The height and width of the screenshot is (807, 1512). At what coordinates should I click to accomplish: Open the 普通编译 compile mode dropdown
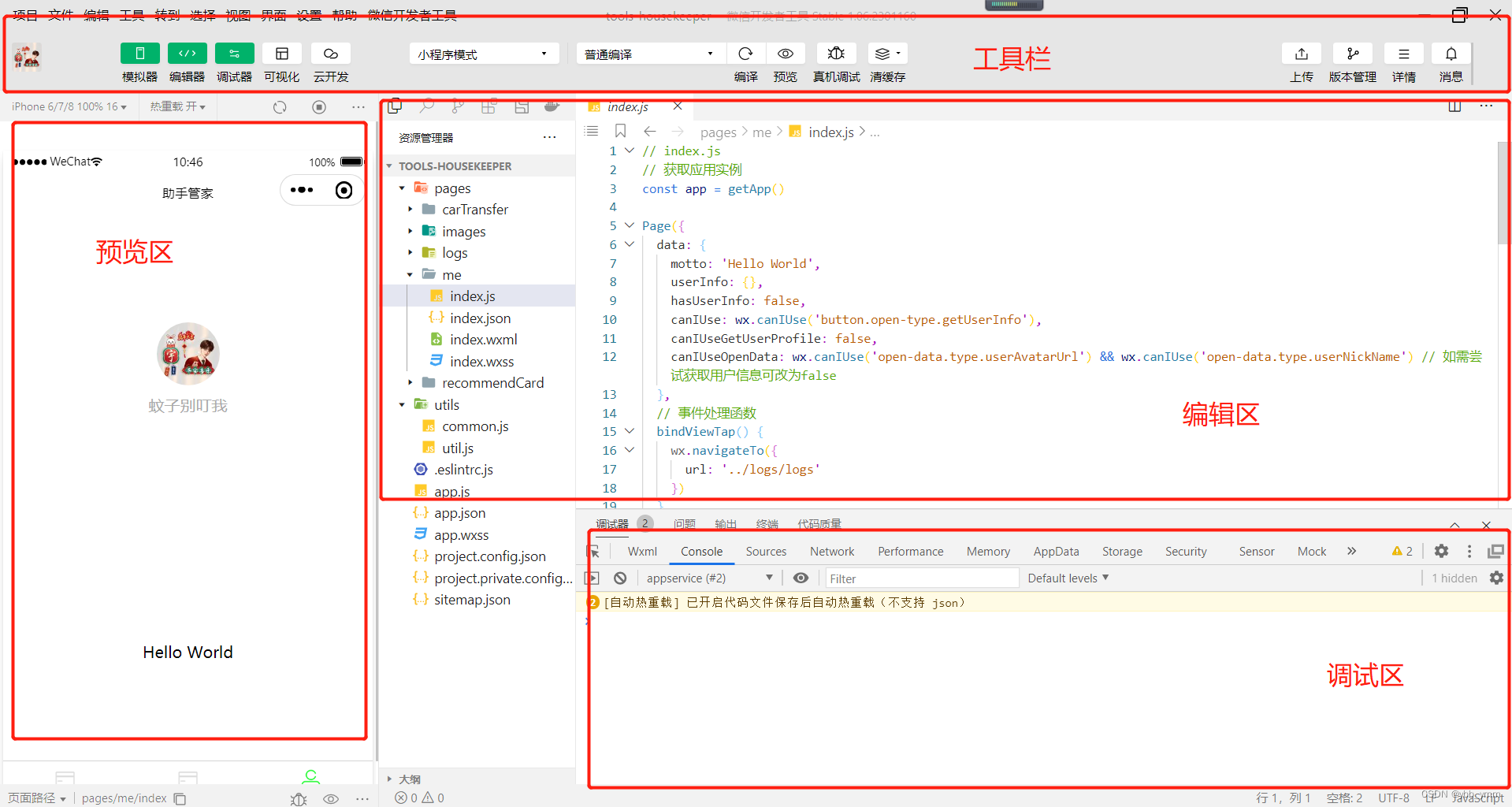click(x=650, y=54)
